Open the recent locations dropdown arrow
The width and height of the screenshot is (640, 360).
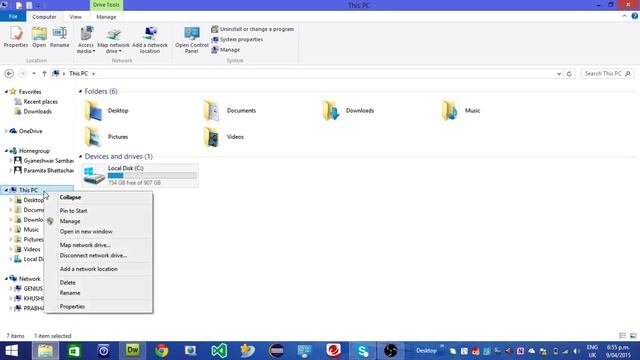[34, 73]
